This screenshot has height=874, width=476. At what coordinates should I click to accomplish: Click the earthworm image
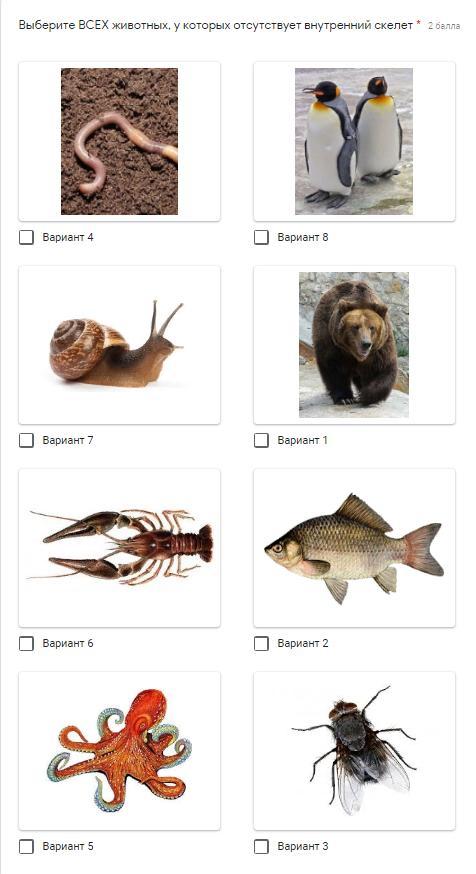click(119, 142)
